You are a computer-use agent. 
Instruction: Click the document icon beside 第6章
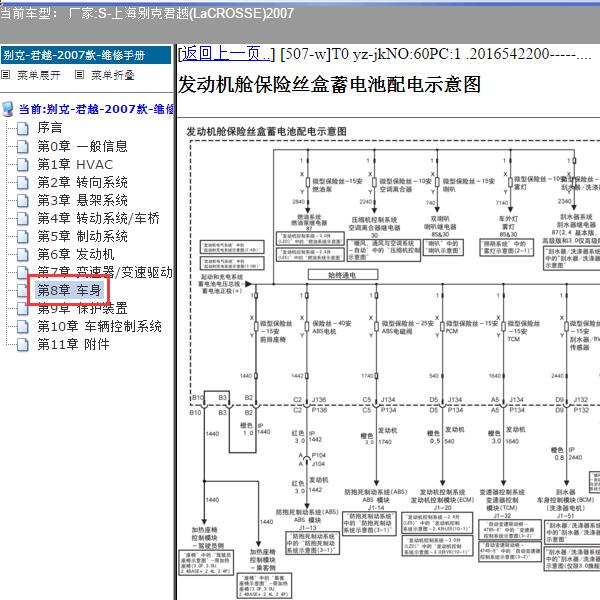click(x=23, y=255)
